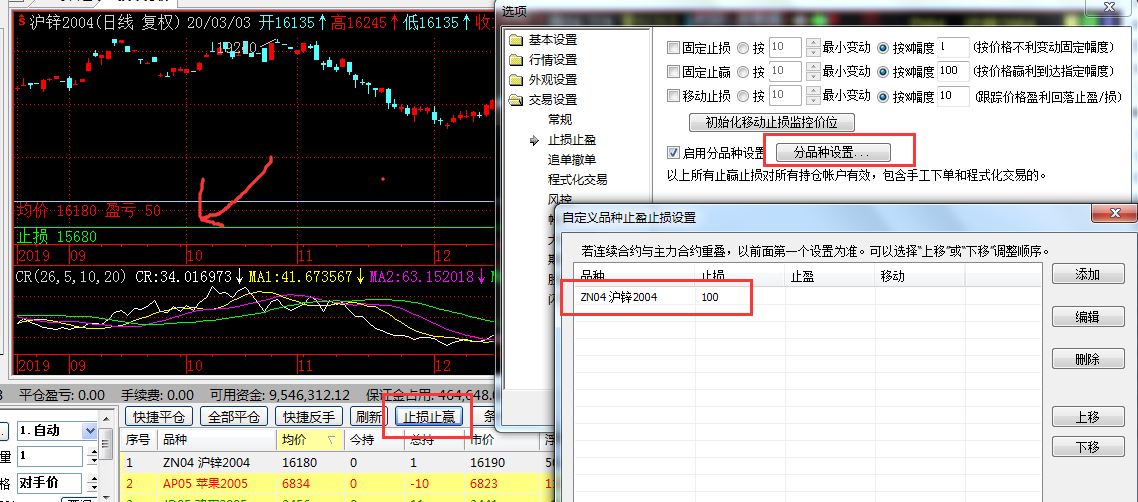
Task: Select 按%幅度 radio in 固定止赢 row
Action: (883, 72)
